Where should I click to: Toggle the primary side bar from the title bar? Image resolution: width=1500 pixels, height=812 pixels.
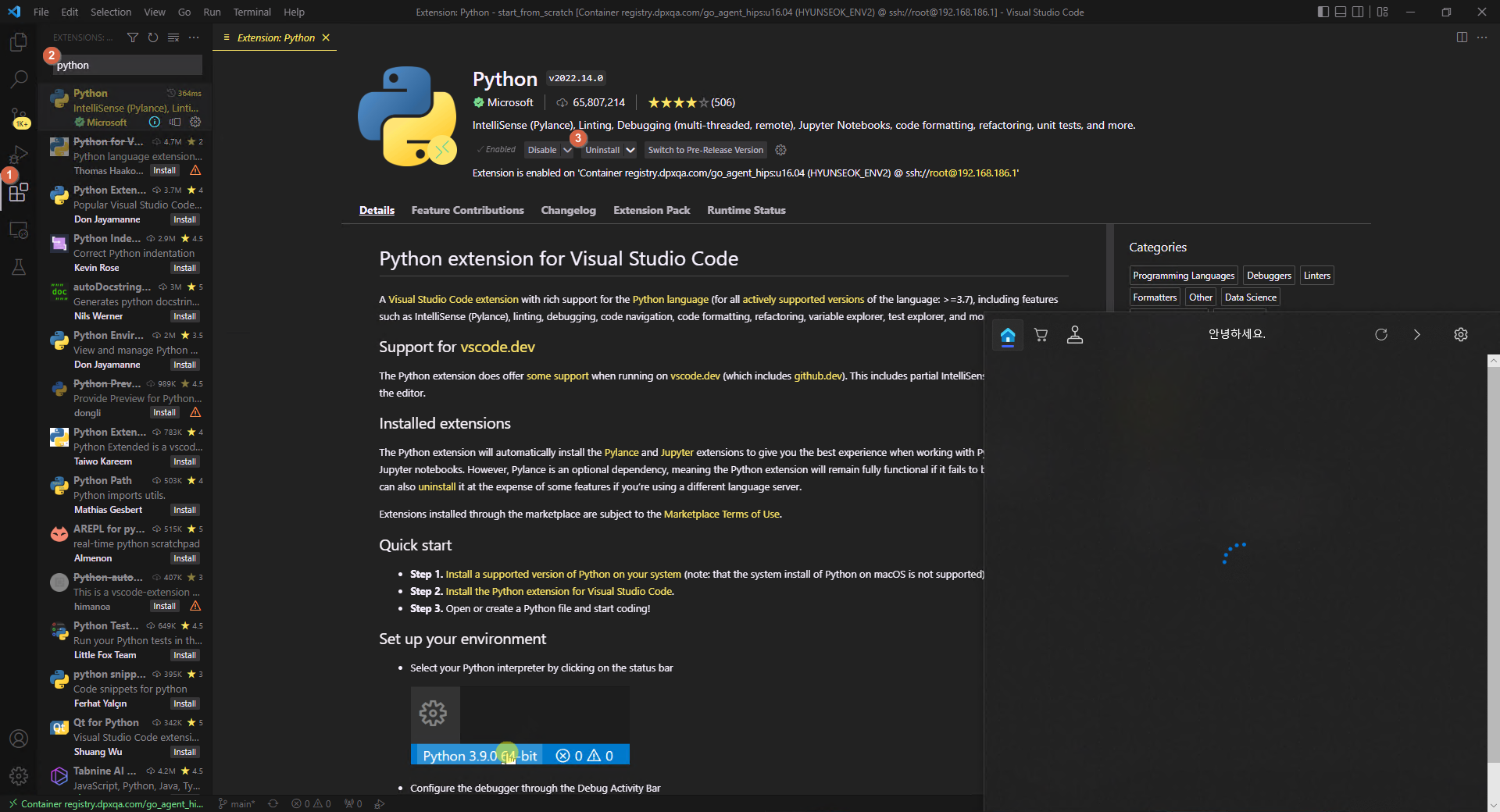(x=1323, y=12)
